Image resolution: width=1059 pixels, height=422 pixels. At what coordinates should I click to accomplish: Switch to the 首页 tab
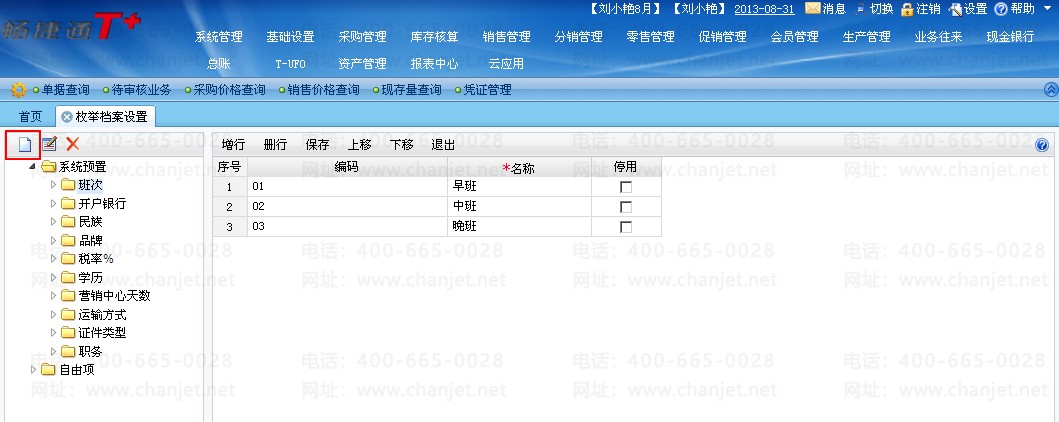(30, 117)
